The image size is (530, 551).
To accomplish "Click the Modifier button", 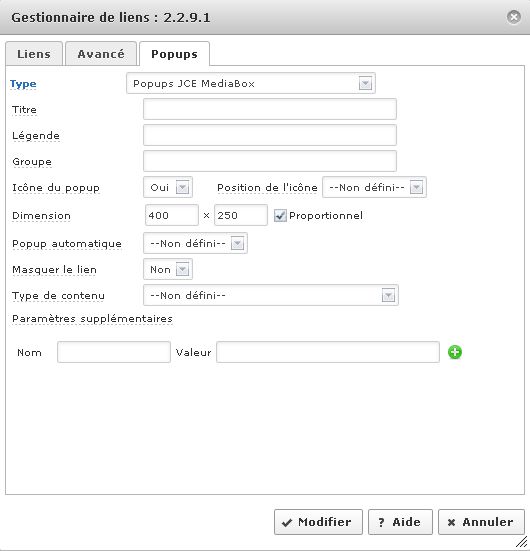I will point(318,522).
